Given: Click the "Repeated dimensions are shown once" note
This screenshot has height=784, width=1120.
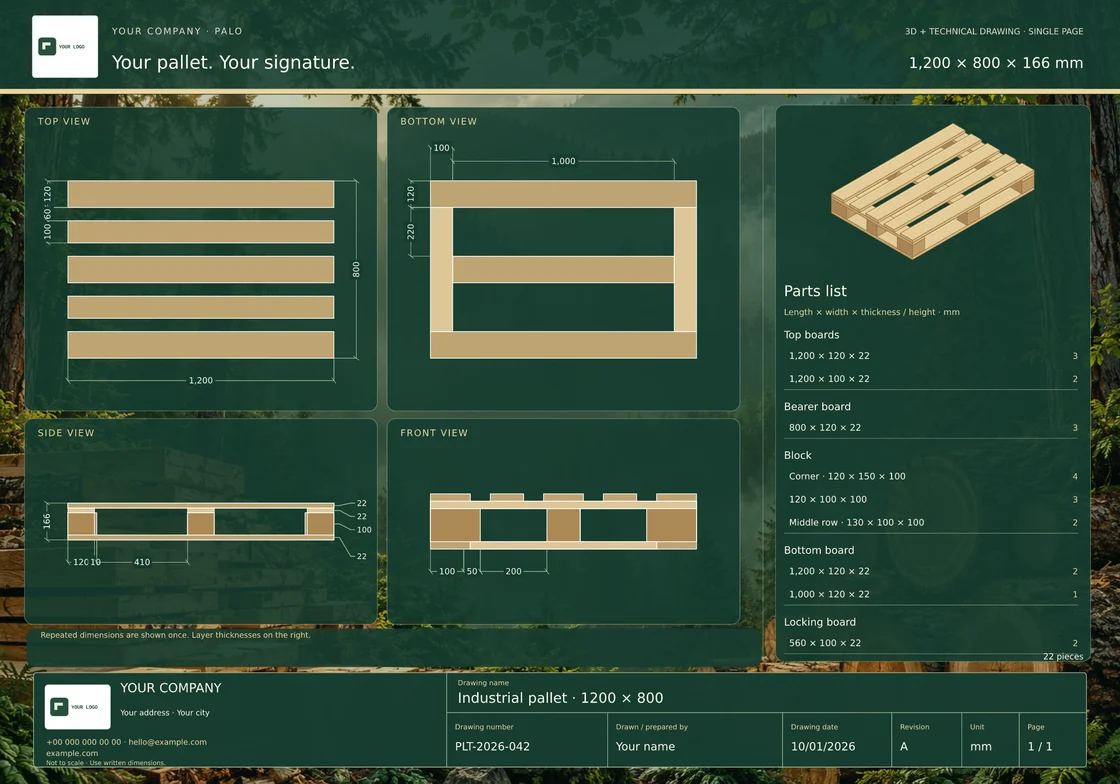Looking at the screenshot, I should coord(176,635).
